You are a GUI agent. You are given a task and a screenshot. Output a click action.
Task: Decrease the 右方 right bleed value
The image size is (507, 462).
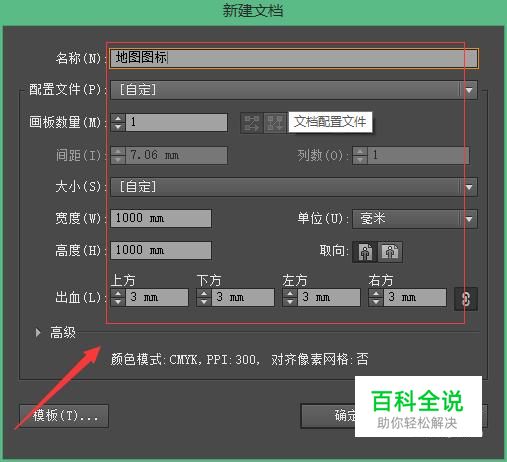[376, 302]
